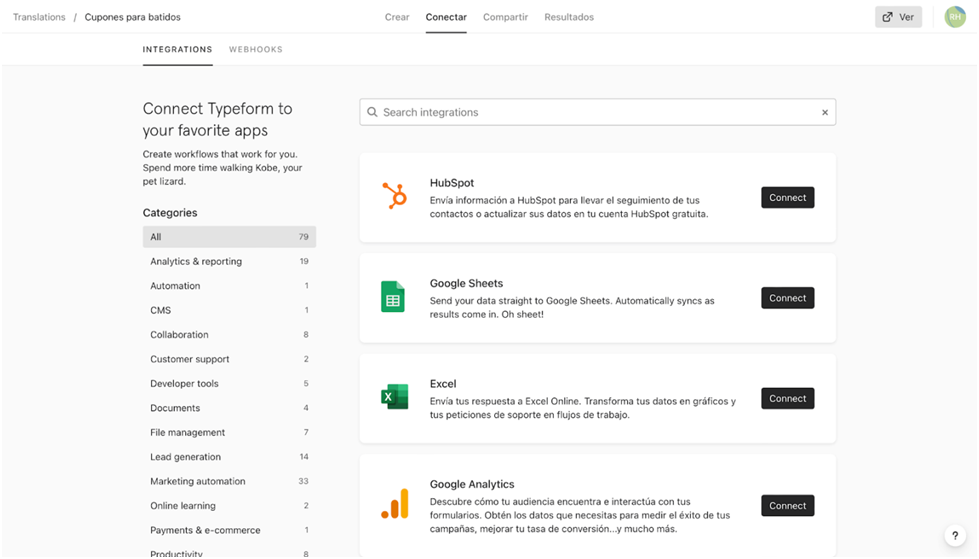Click the HubSpot integration title
This screenshot has height=559, width=979.
(451, 182)
